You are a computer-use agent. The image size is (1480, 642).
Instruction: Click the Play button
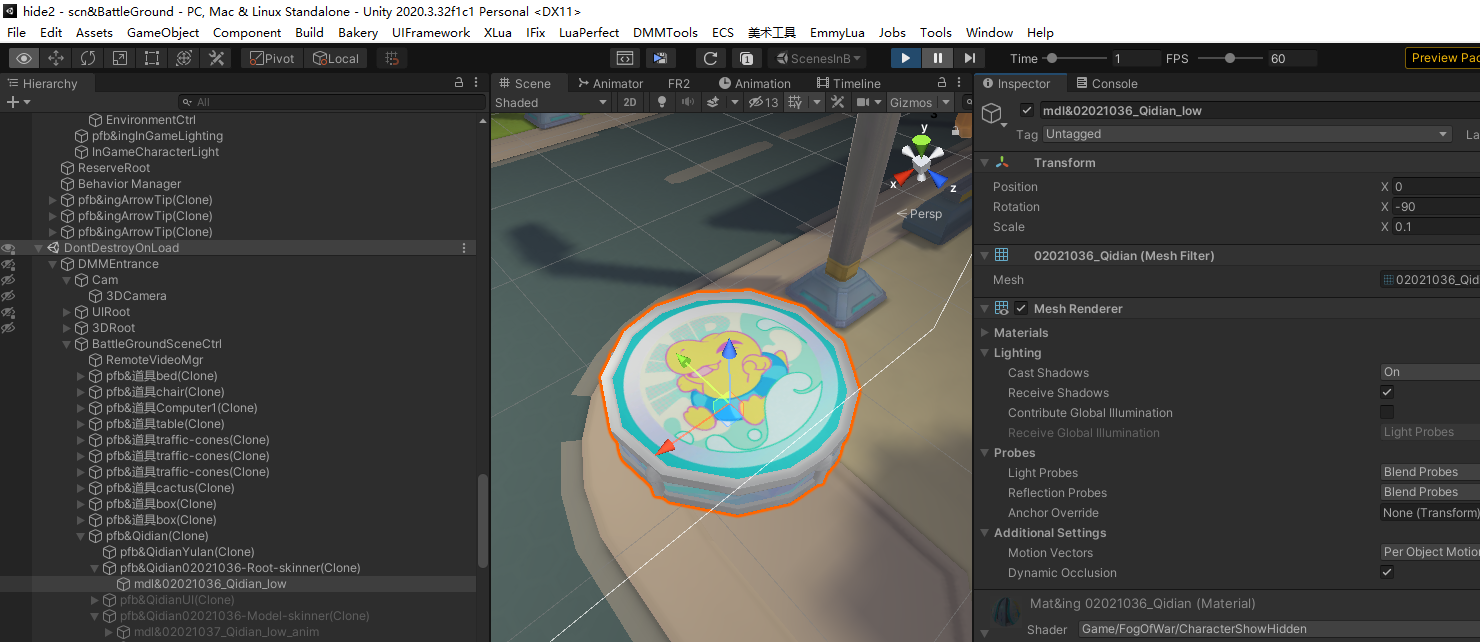click(905, 58)
